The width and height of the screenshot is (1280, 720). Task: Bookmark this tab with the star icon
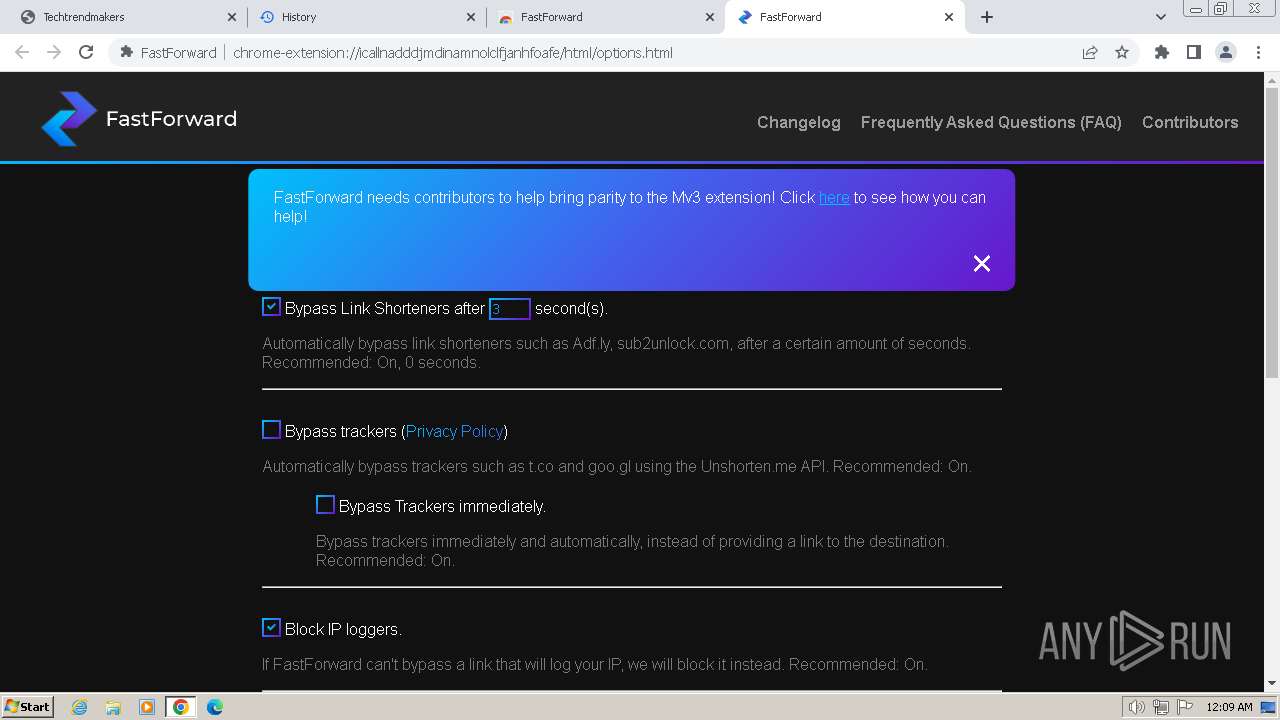pyautogui.click(x=1122, y=52)
